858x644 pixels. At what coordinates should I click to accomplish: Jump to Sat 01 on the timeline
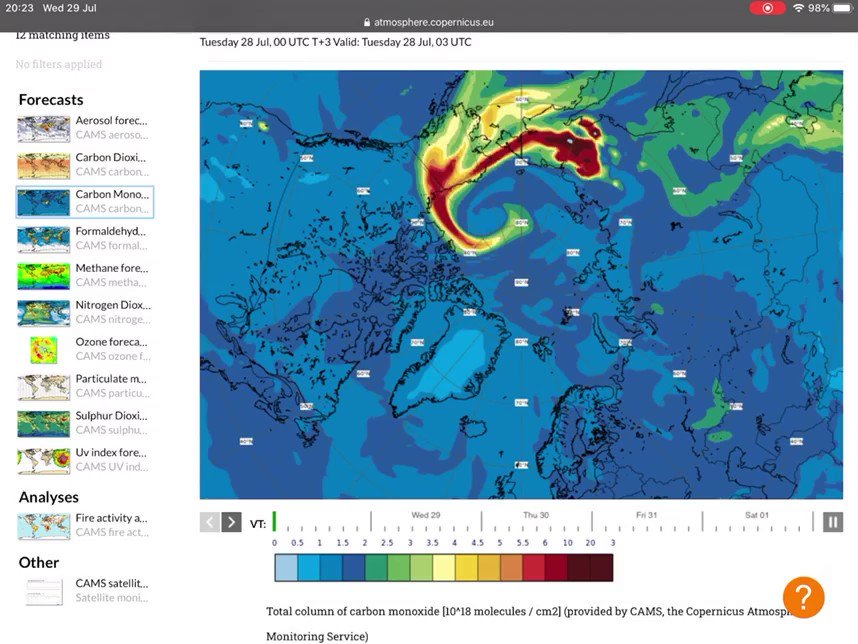tap(757, 515)
